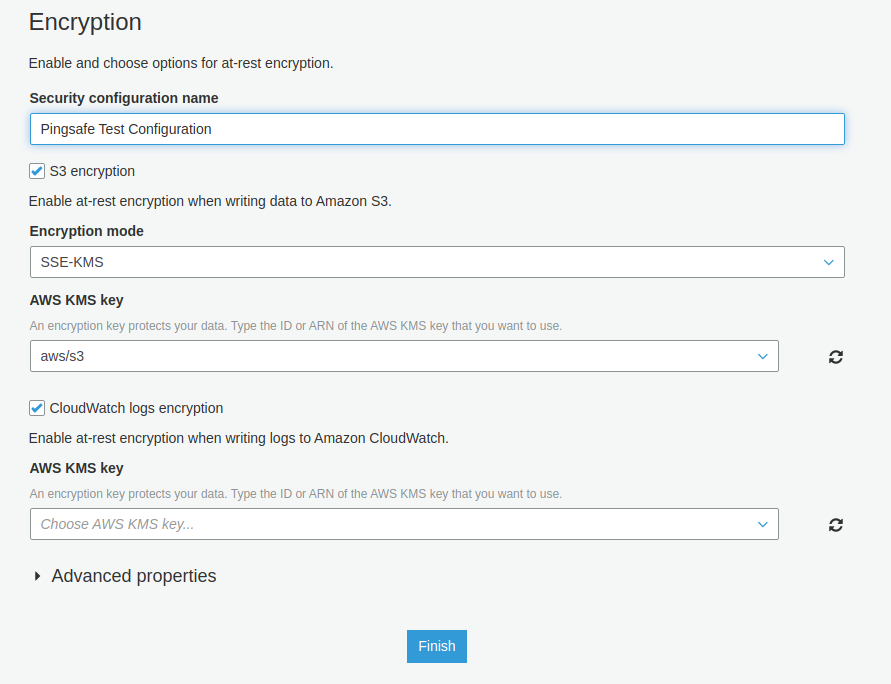Refresh the S3 AWS KMS key list
This screenshot has height=684, width=891.
pos(836,357)
